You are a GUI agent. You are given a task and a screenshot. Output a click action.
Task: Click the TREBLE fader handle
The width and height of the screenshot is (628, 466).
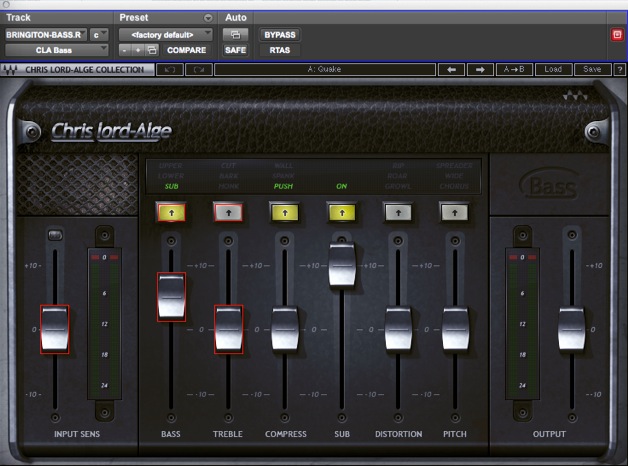coord(228,329)
